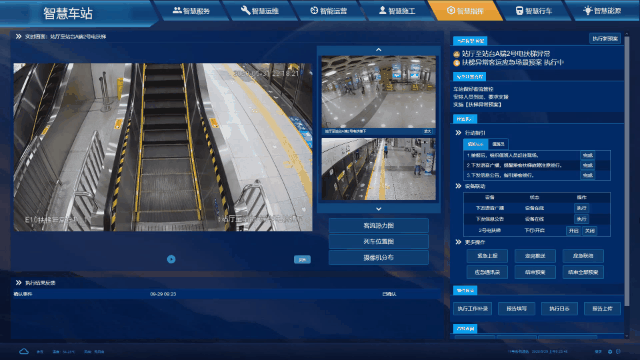Click the middle button in first operations row

coord(535,256)
